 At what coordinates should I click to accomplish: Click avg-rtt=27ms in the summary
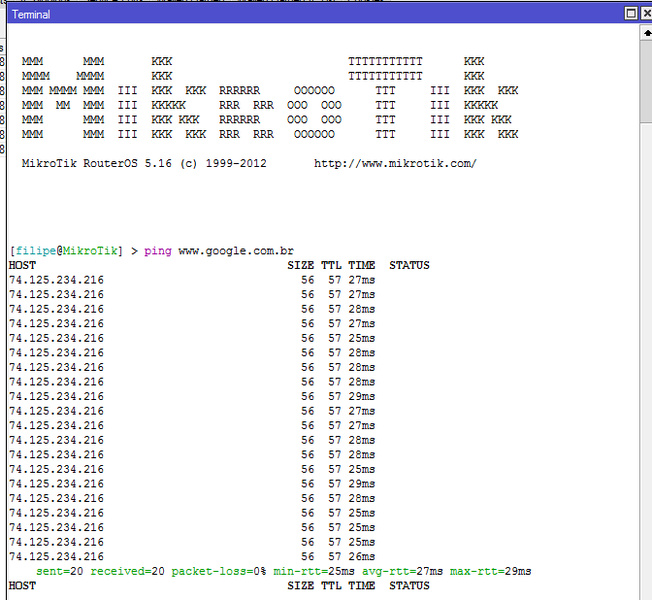point(402,572)
